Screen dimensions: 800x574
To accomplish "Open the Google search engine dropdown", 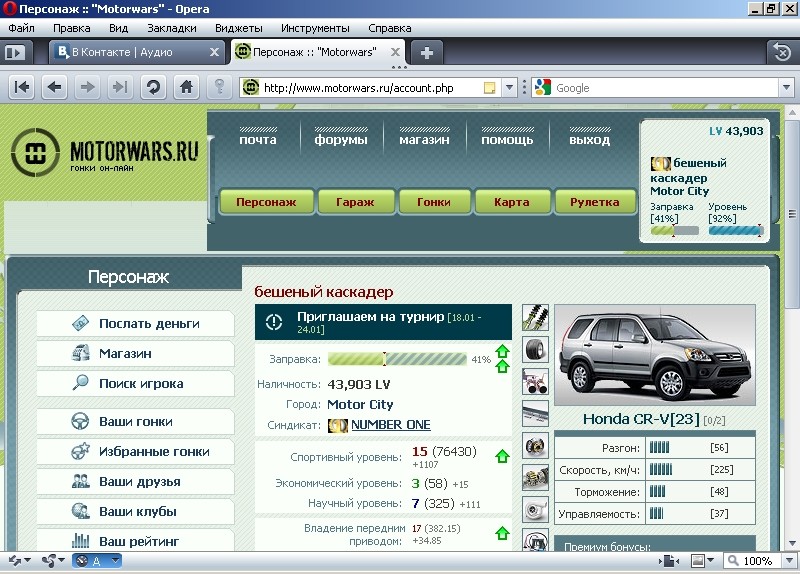I will [786, 88].
